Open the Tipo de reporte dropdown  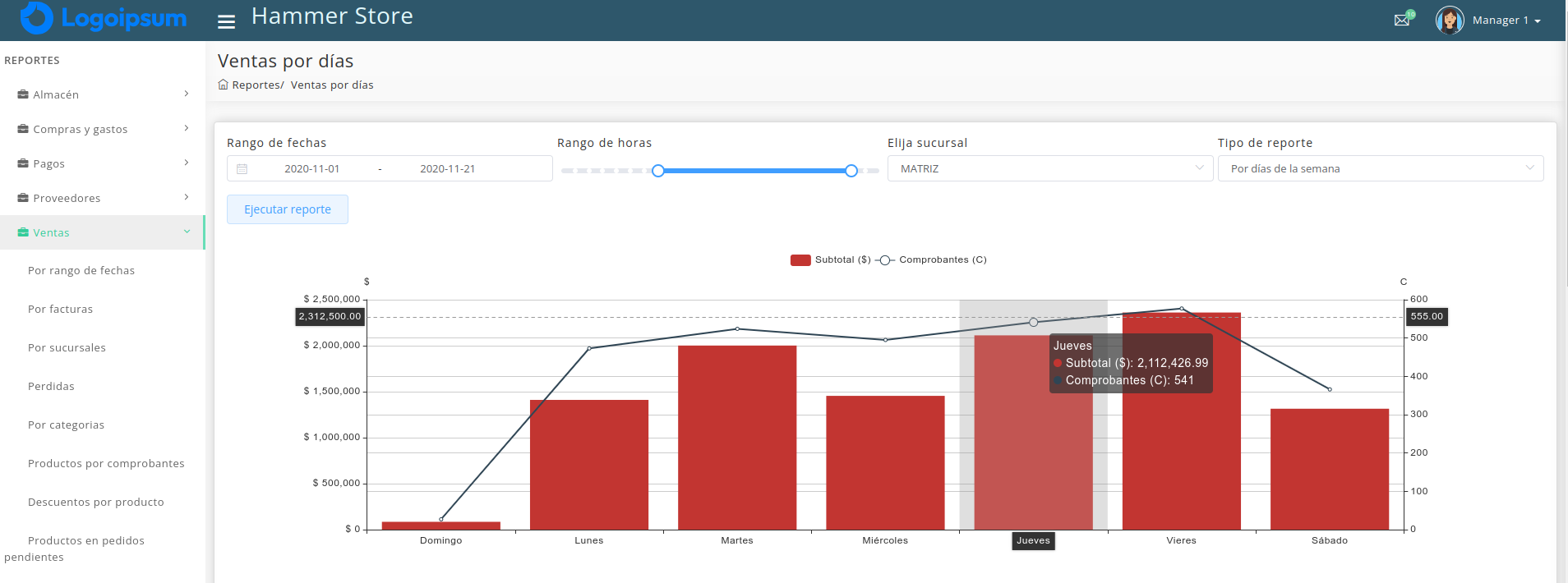(1380, 168)
